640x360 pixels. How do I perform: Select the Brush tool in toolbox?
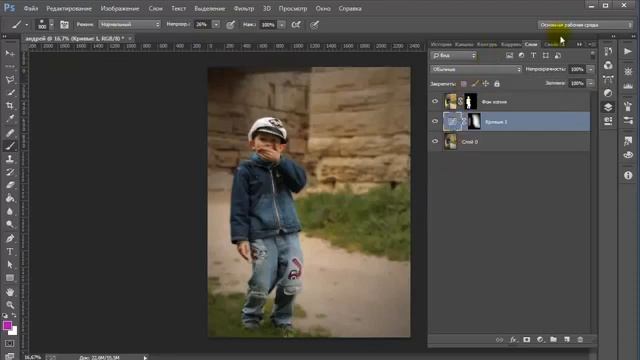point(10,146)
